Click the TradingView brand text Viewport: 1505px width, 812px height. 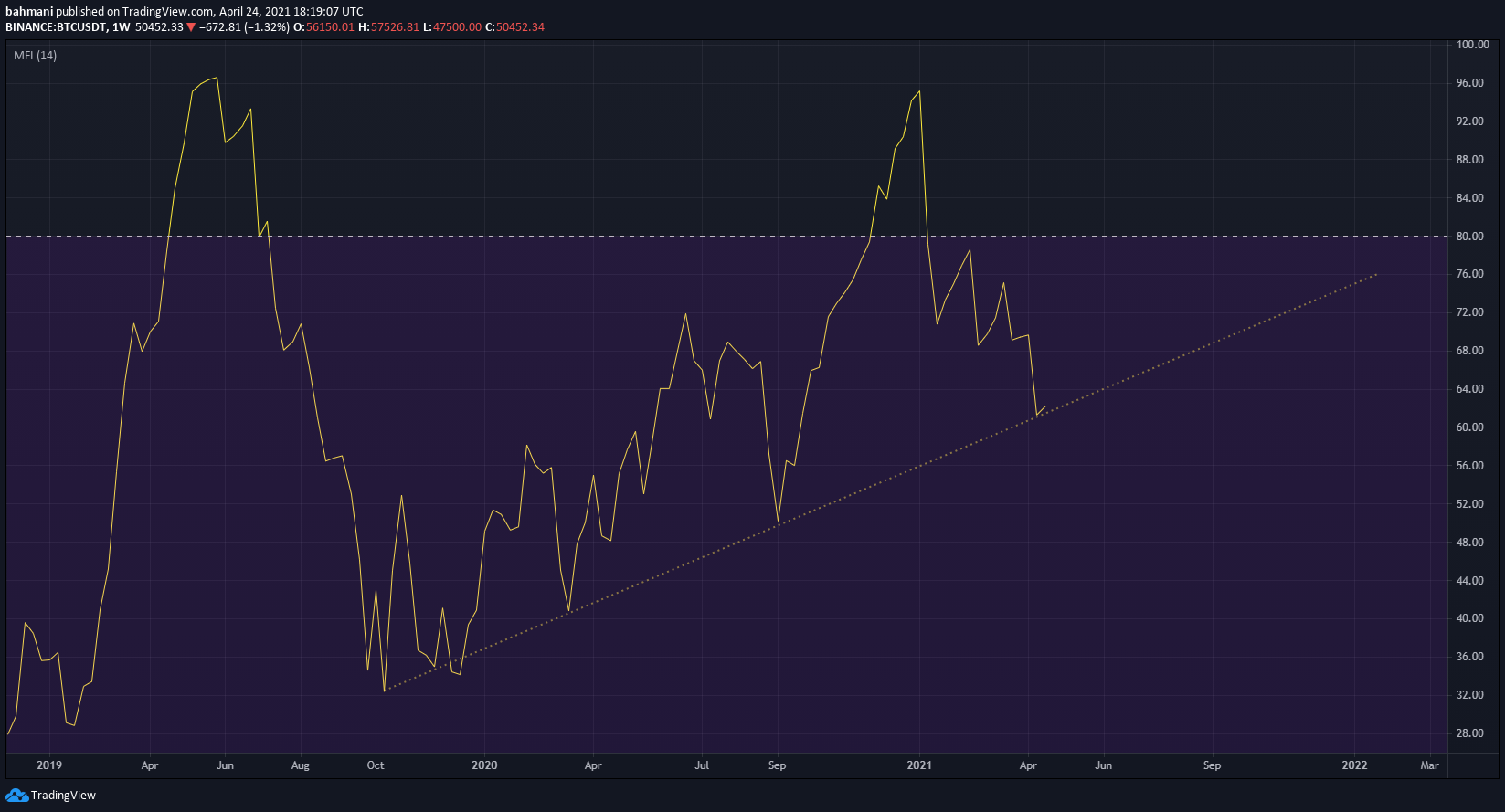coord(63,796)
